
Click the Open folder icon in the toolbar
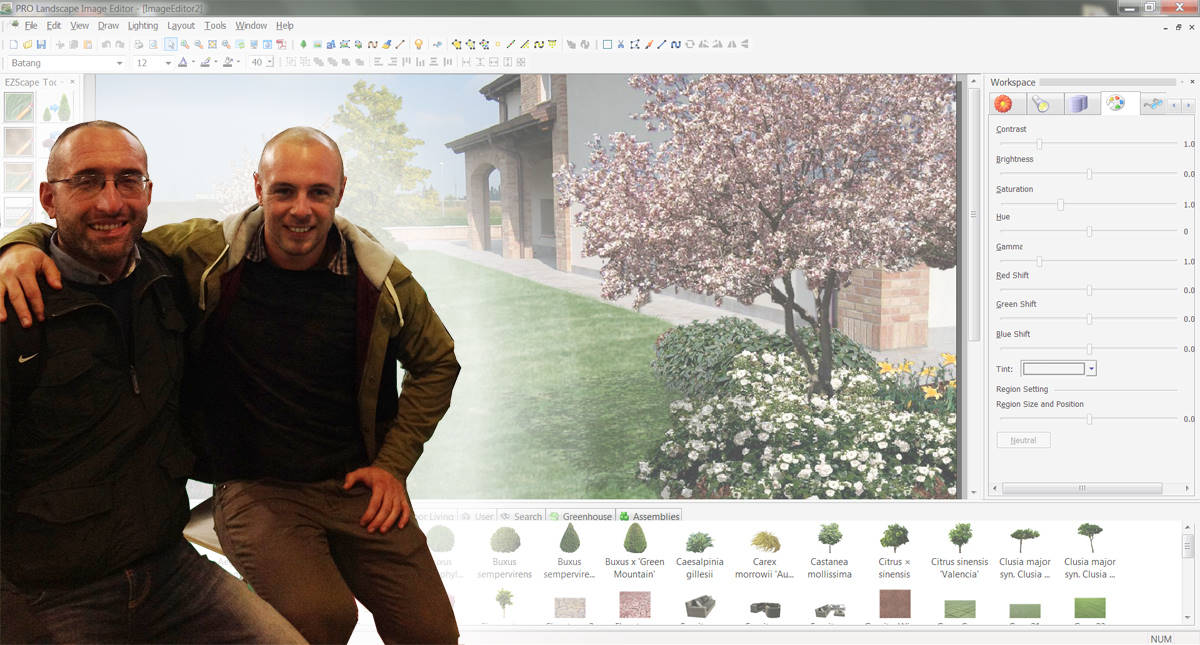click(x=27, y=44)
